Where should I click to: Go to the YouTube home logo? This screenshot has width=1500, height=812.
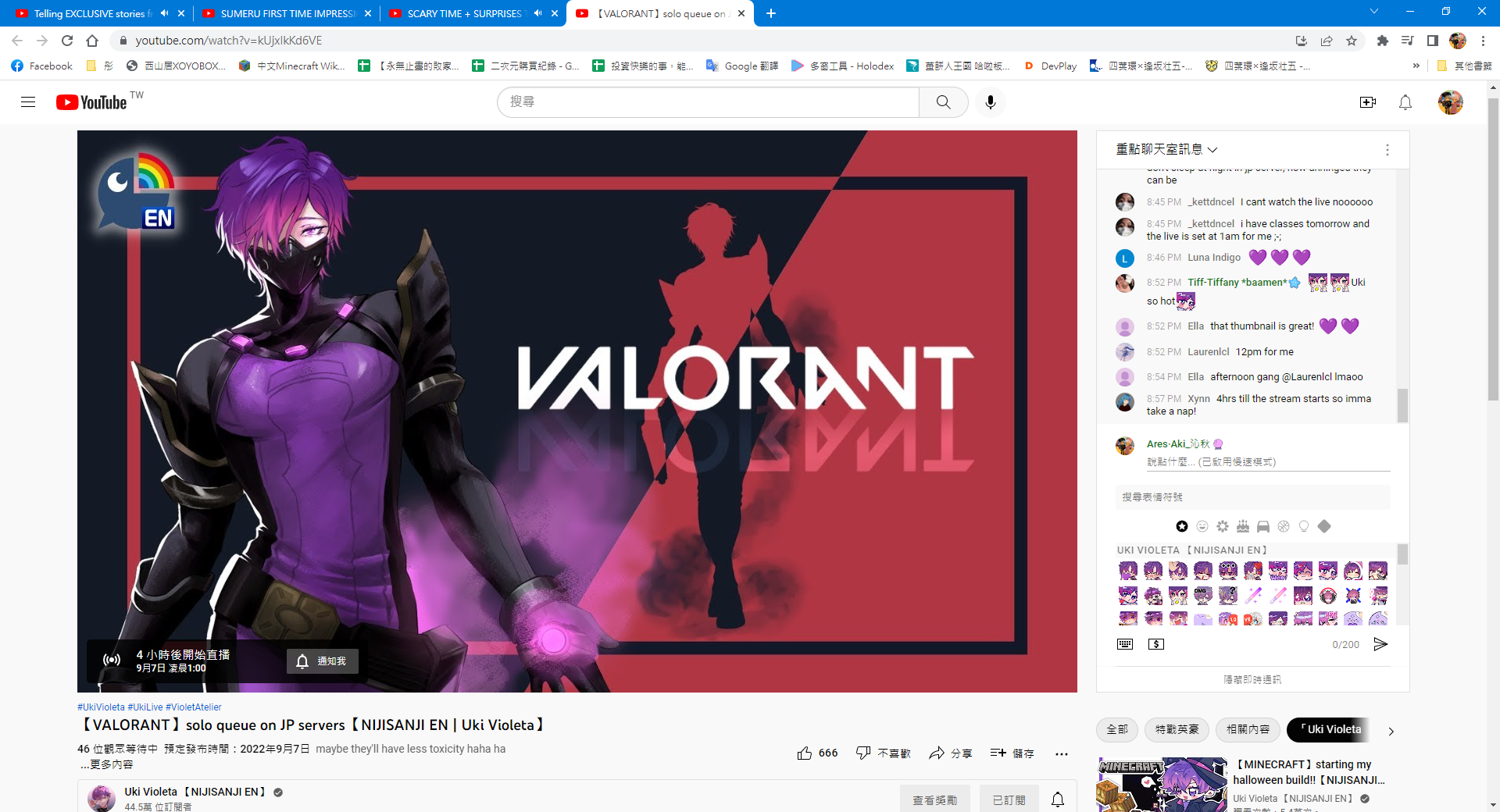[92, 102]
